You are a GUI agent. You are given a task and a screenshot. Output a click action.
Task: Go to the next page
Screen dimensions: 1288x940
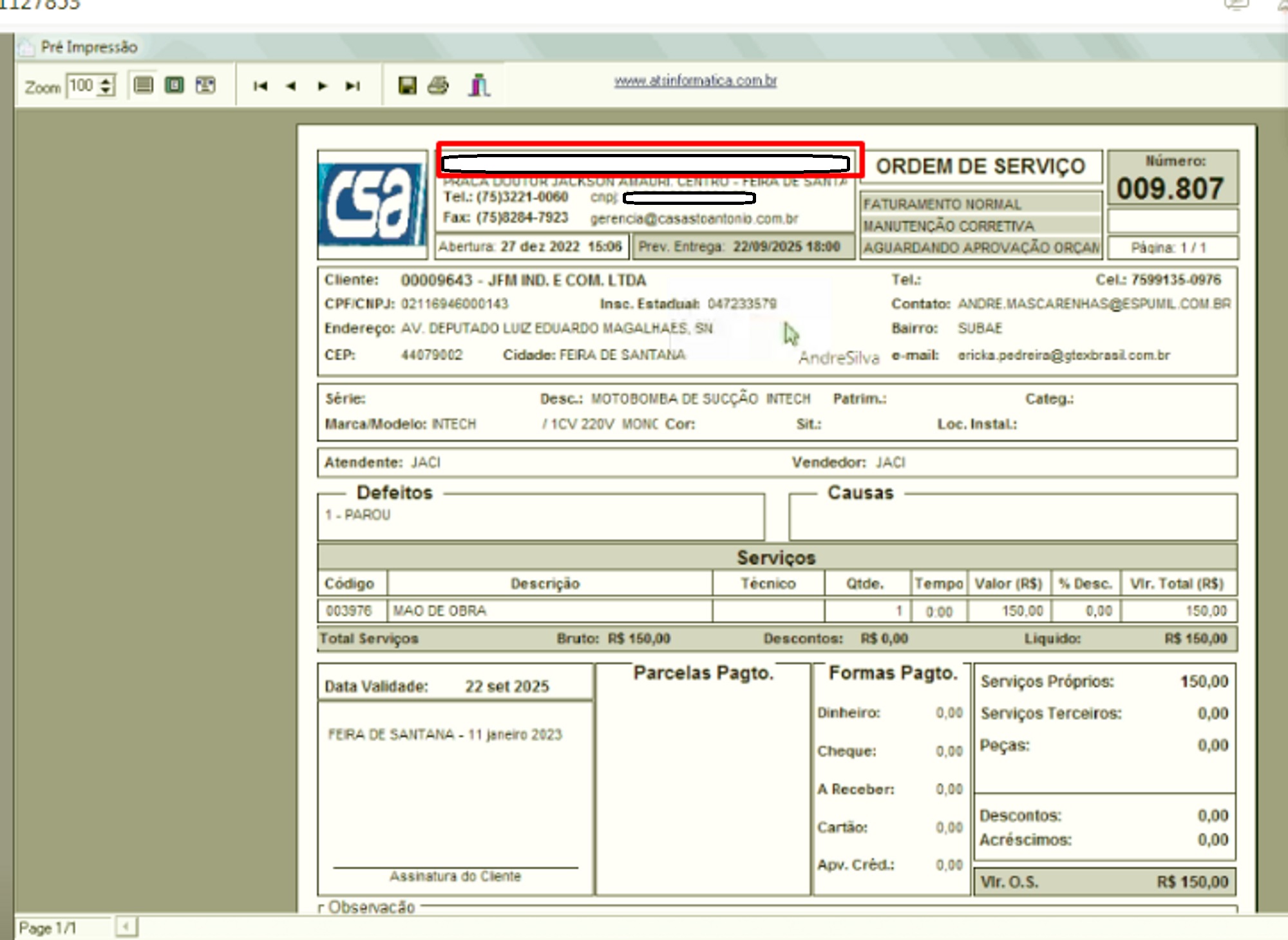(322, 86)
